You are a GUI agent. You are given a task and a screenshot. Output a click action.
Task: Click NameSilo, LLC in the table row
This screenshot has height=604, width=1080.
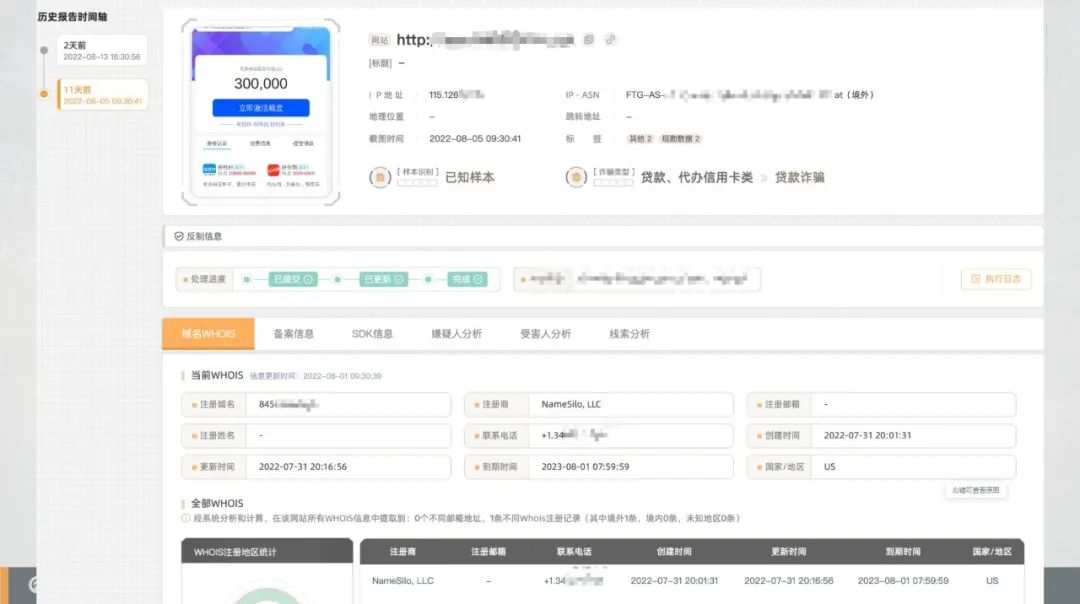point(403,581)
